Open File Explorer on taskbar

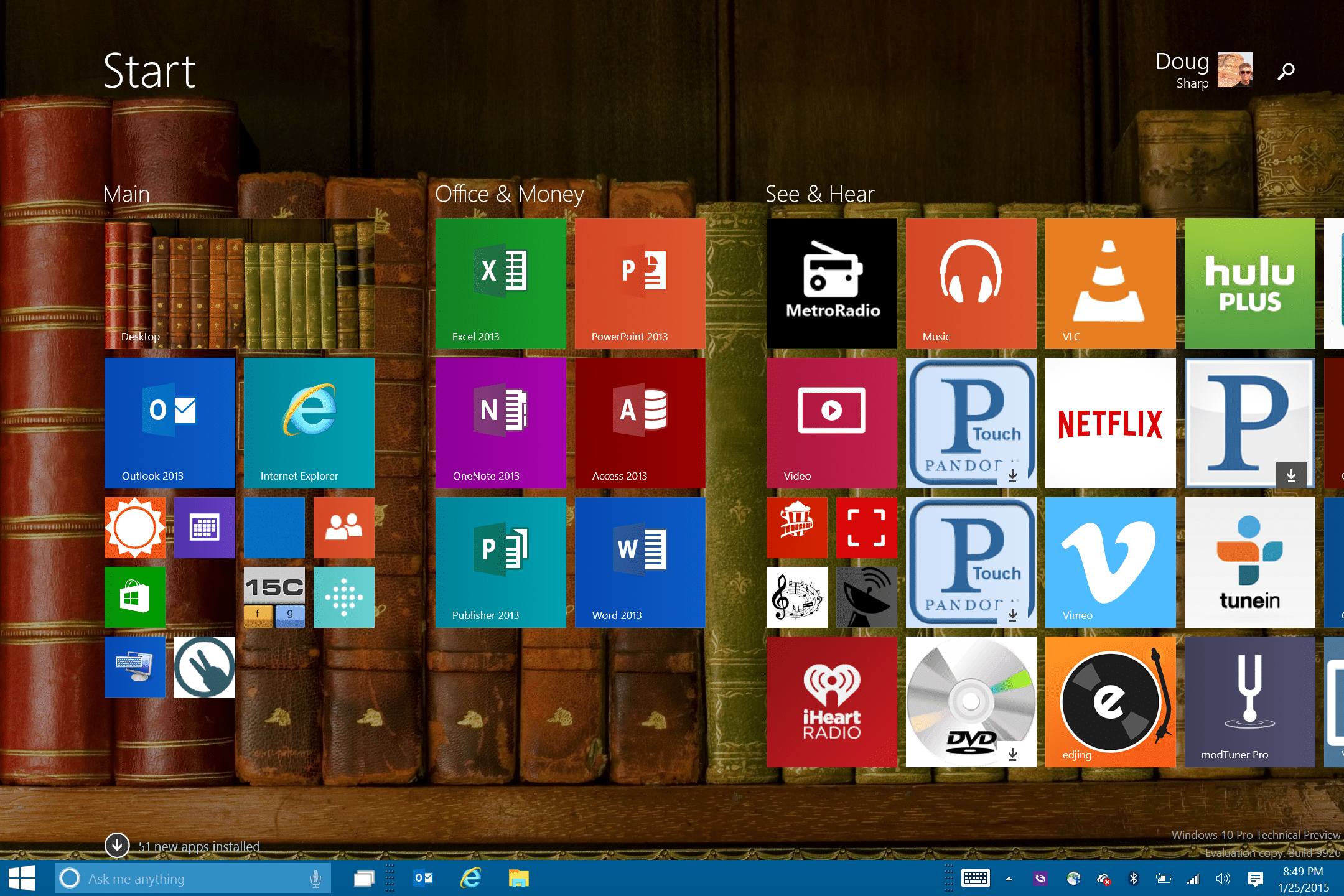tap(518, 878)
